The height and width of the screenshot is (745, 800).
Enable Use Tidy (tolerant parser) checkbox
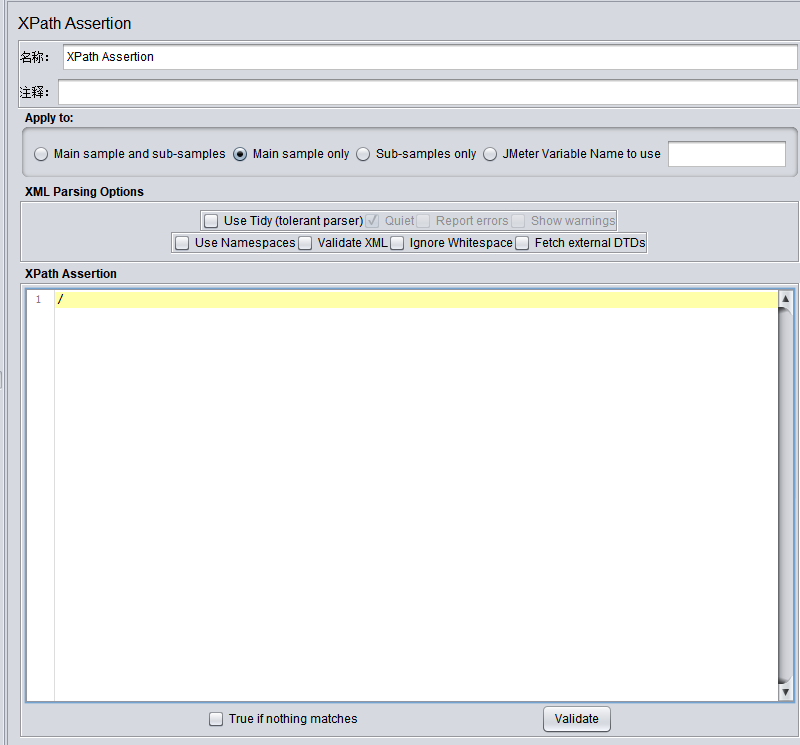tap(211, 221)
